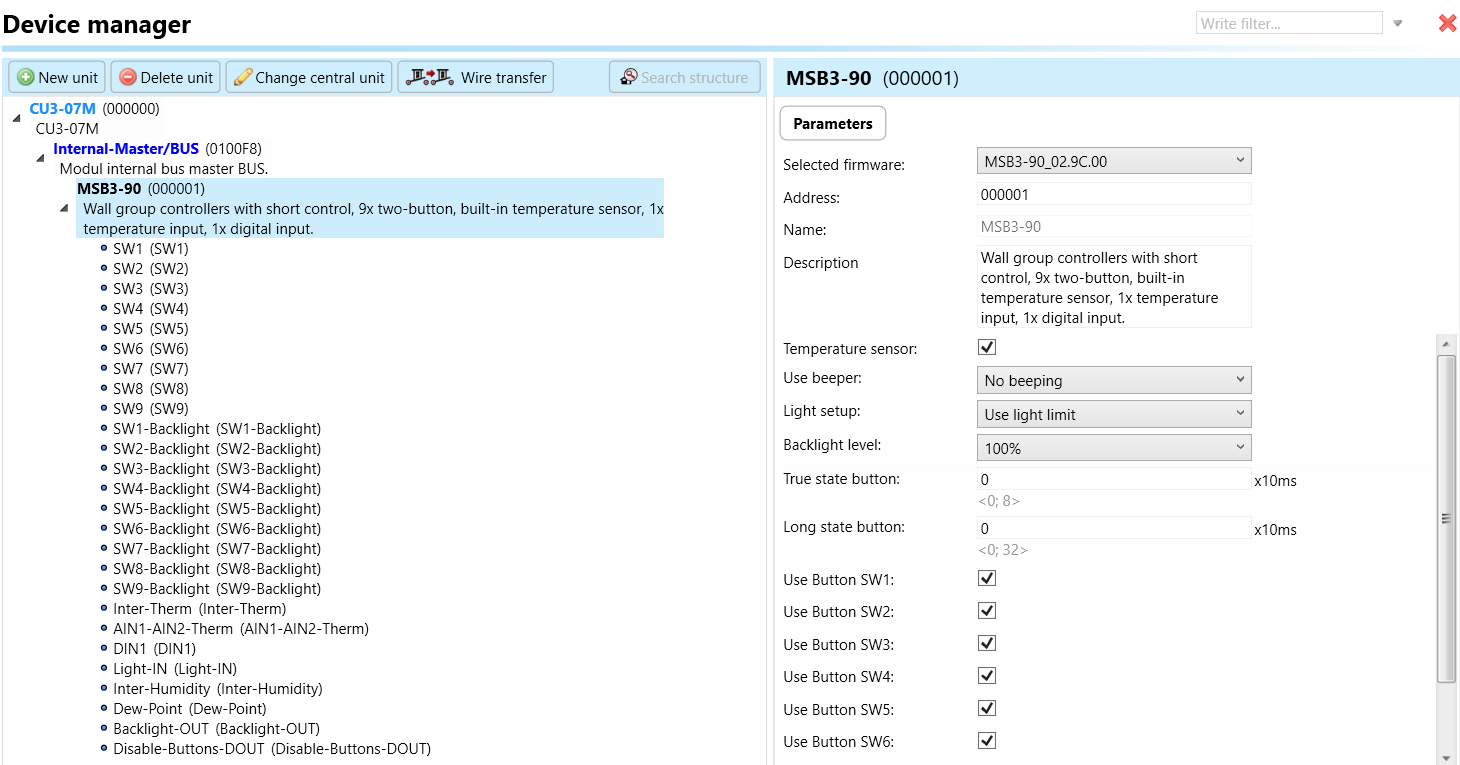Select Inter-Therm in the device tree
The height and width of the screenshot is (765, 1460).
click(199, 609)
